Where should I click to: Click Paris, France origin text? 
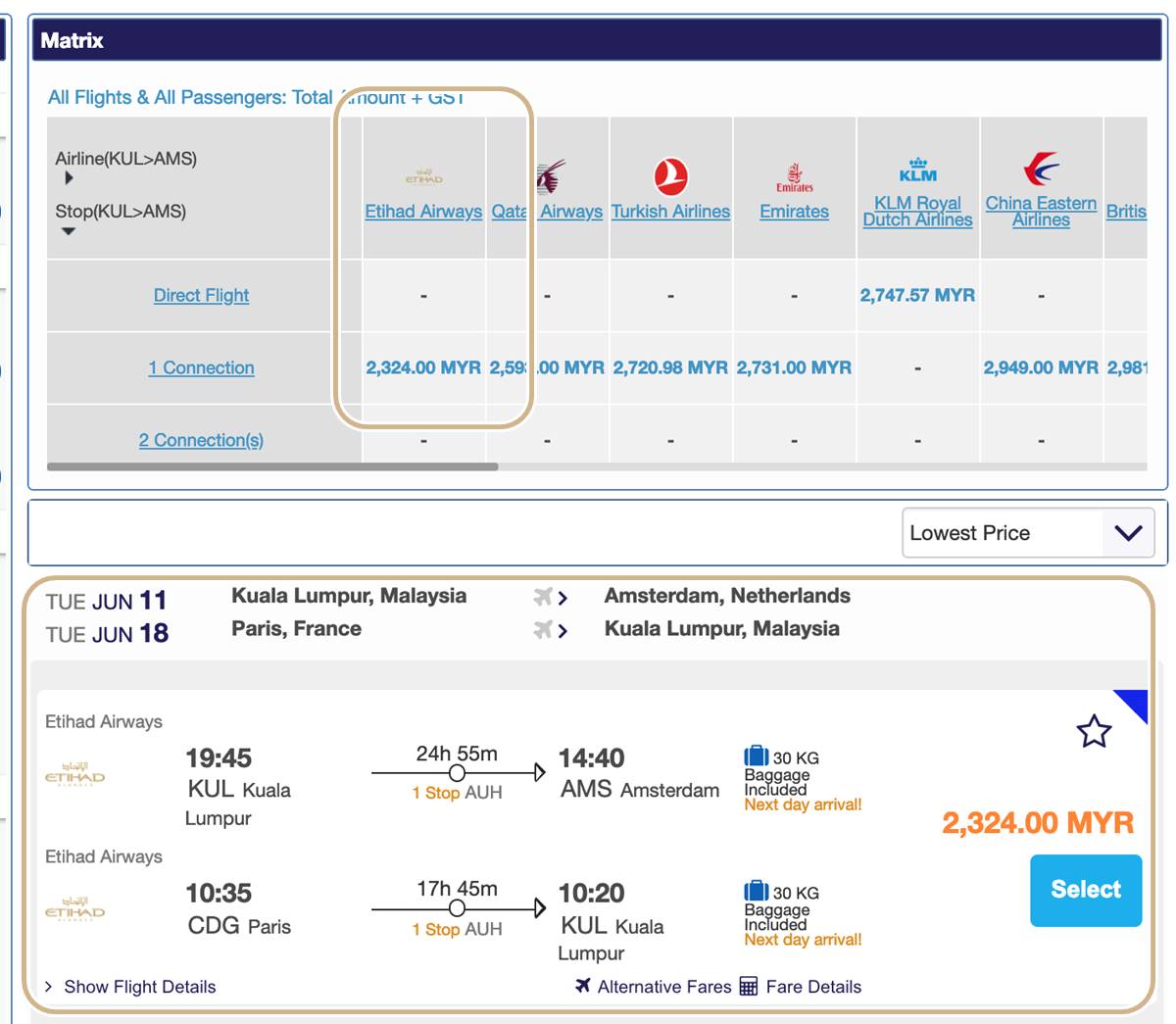(x=296, y=629)
